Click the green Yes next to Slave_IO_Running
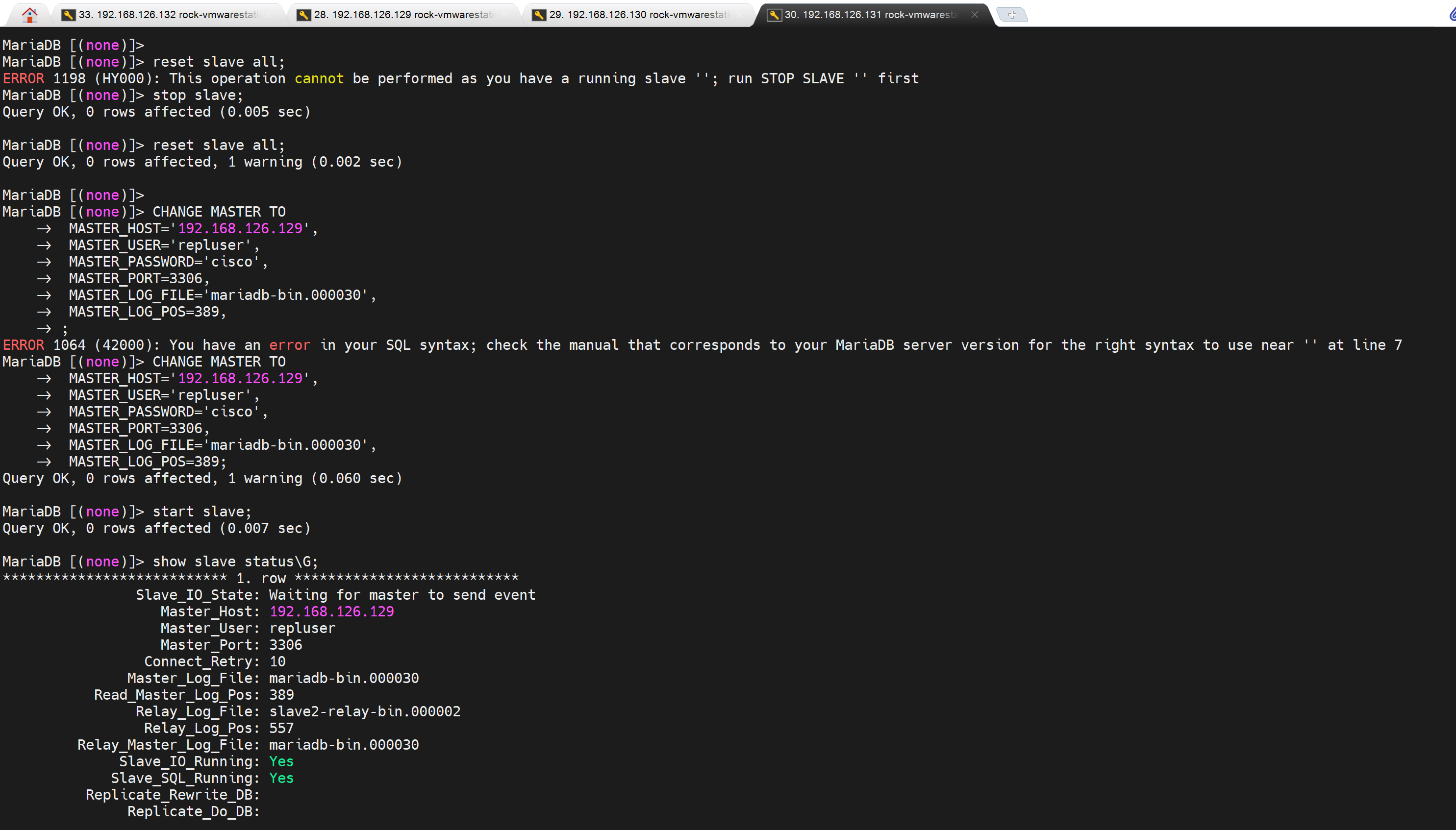 point(281,761)
